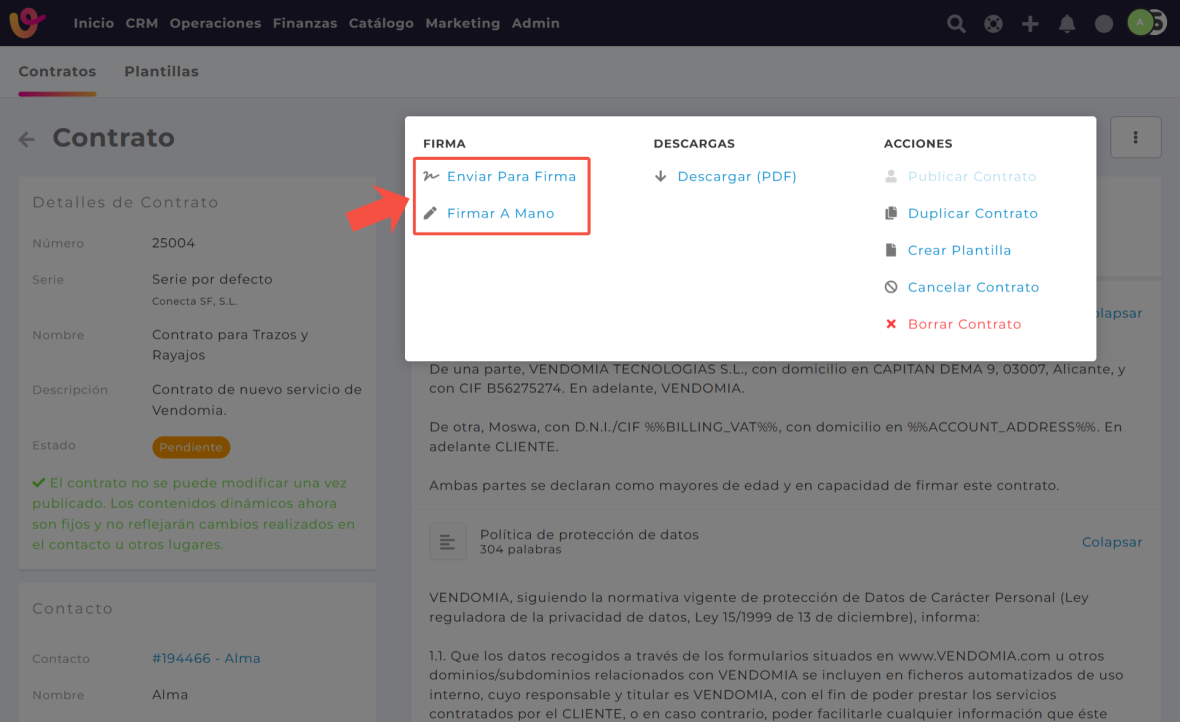The image size is (1180, 722).
Task: Click the plus quick-create icon
Action: tap(1030, 24)
